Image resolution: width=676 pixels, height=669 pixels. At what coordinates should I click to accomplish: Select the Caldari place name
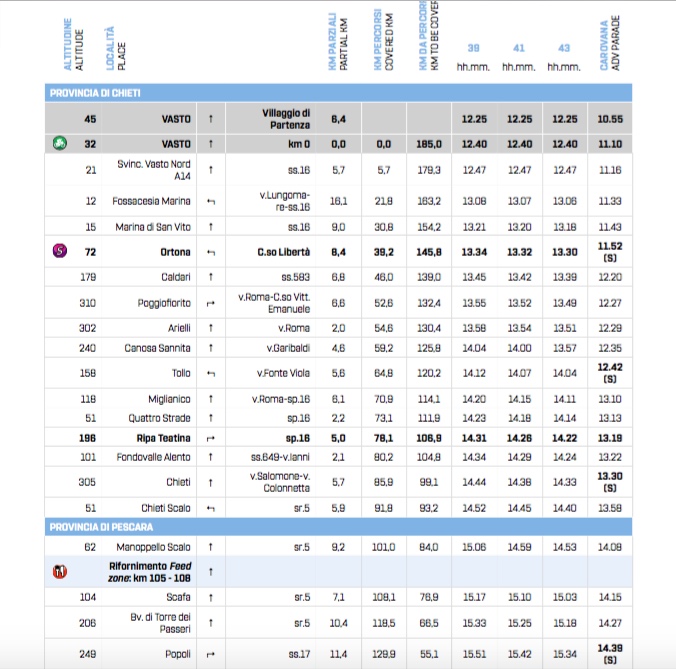click(175, 277)
